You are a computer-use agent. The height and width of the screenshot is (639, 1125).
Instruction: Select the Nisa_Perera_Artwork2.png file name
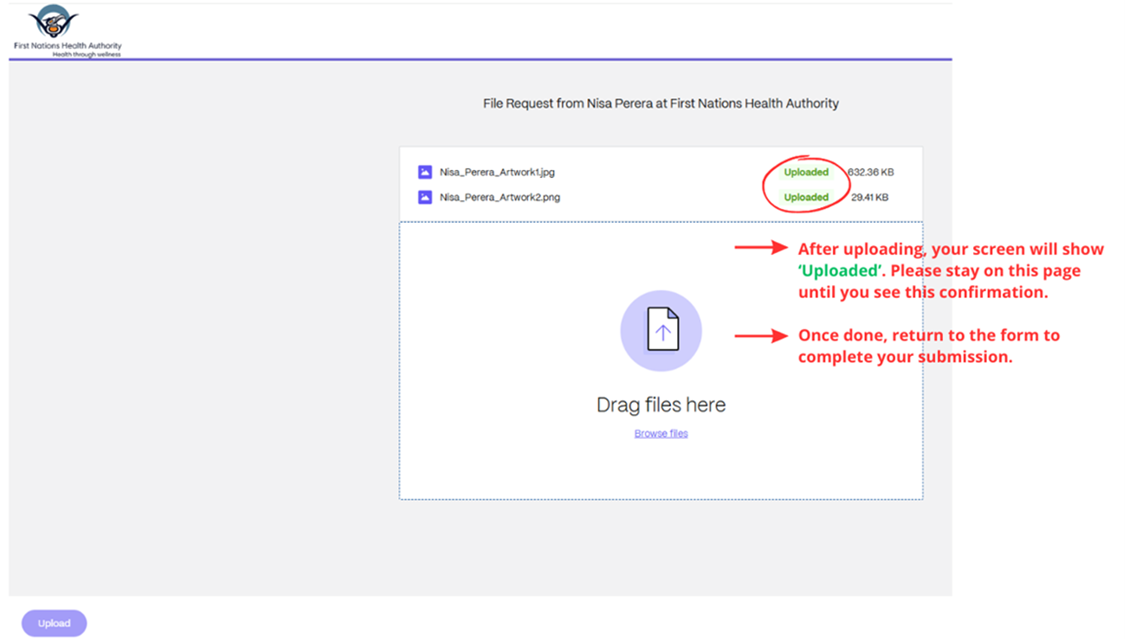[x=500, y=197]
